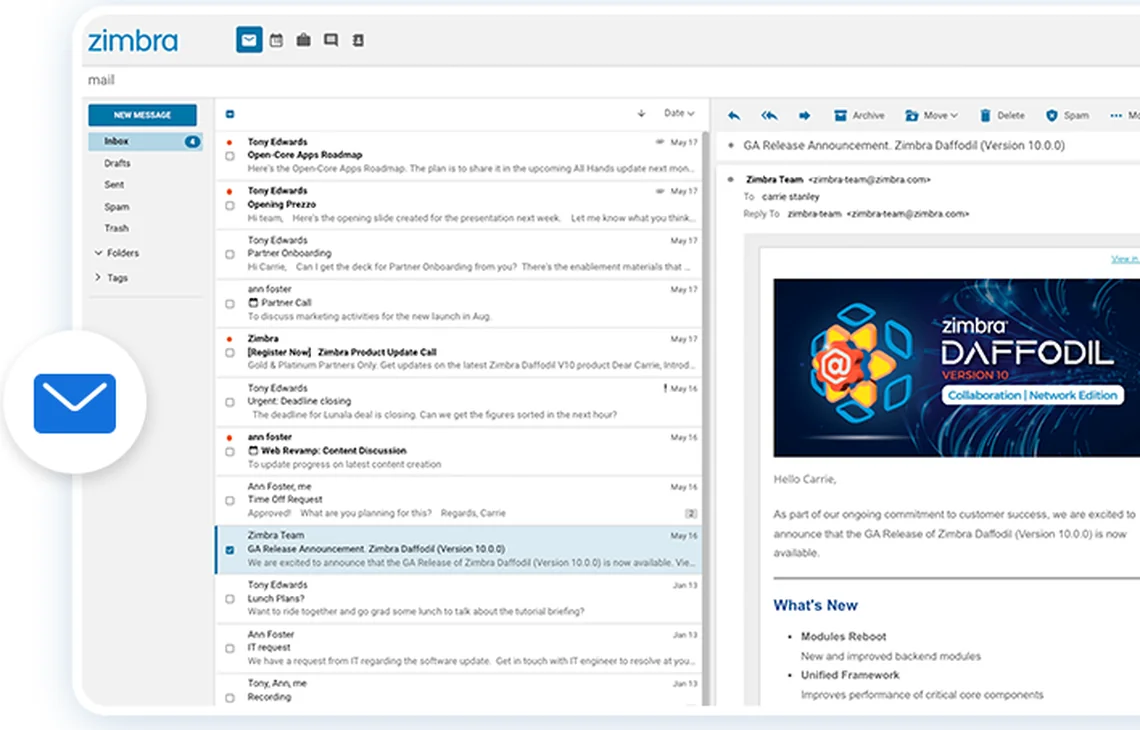Open the Chat app icon
This screenshot has width=1140, height=730.
[x=331, y=40]
